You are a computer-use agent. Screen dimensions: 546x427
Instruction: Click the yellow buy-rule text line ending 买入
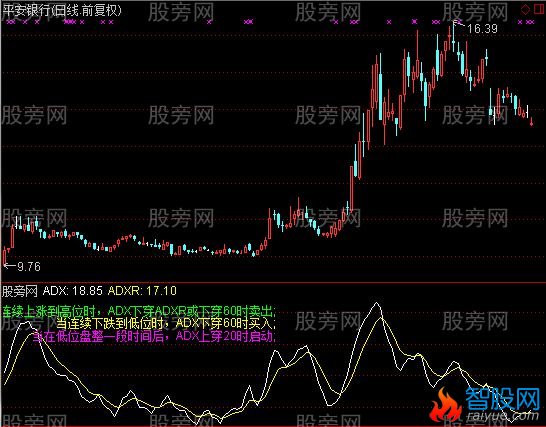[166, 324]
